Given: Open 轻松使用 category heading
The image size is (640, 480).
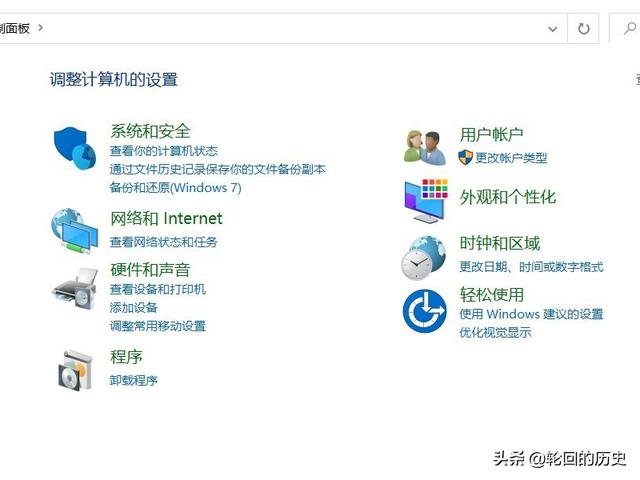Looking at the screenshot, I should point(491,294).
